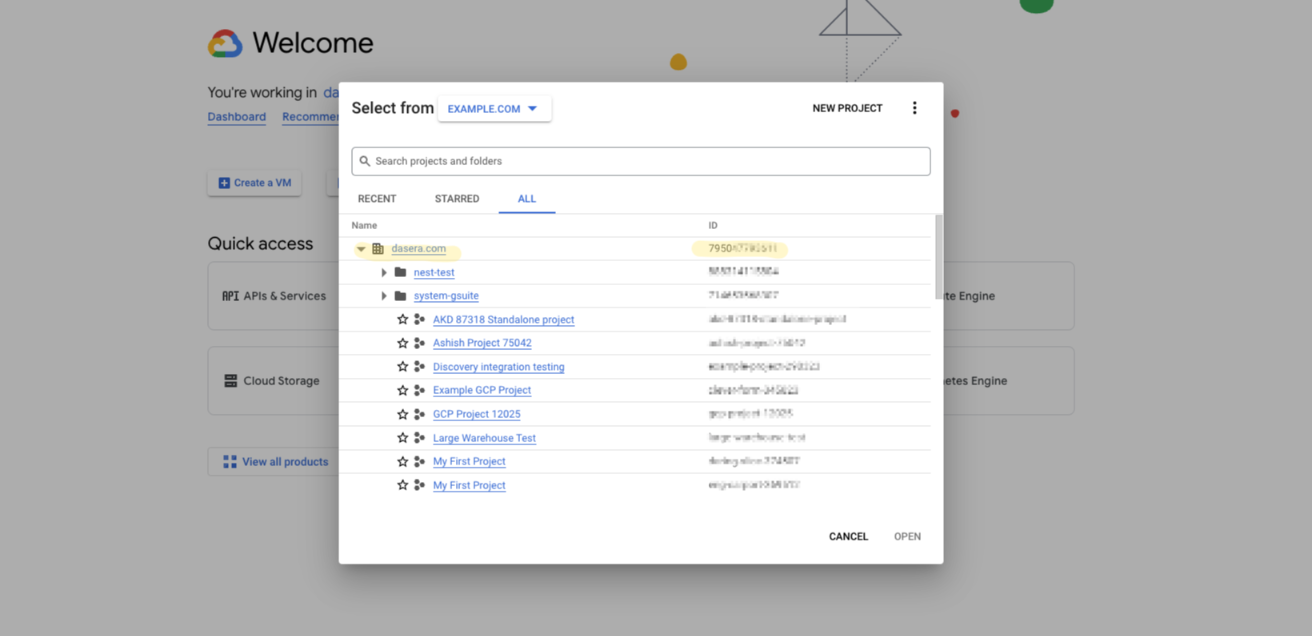This screenshot has width=1312, height=636.
Task: Open Discovery integration testing link
Action: [x=498, y=367]
